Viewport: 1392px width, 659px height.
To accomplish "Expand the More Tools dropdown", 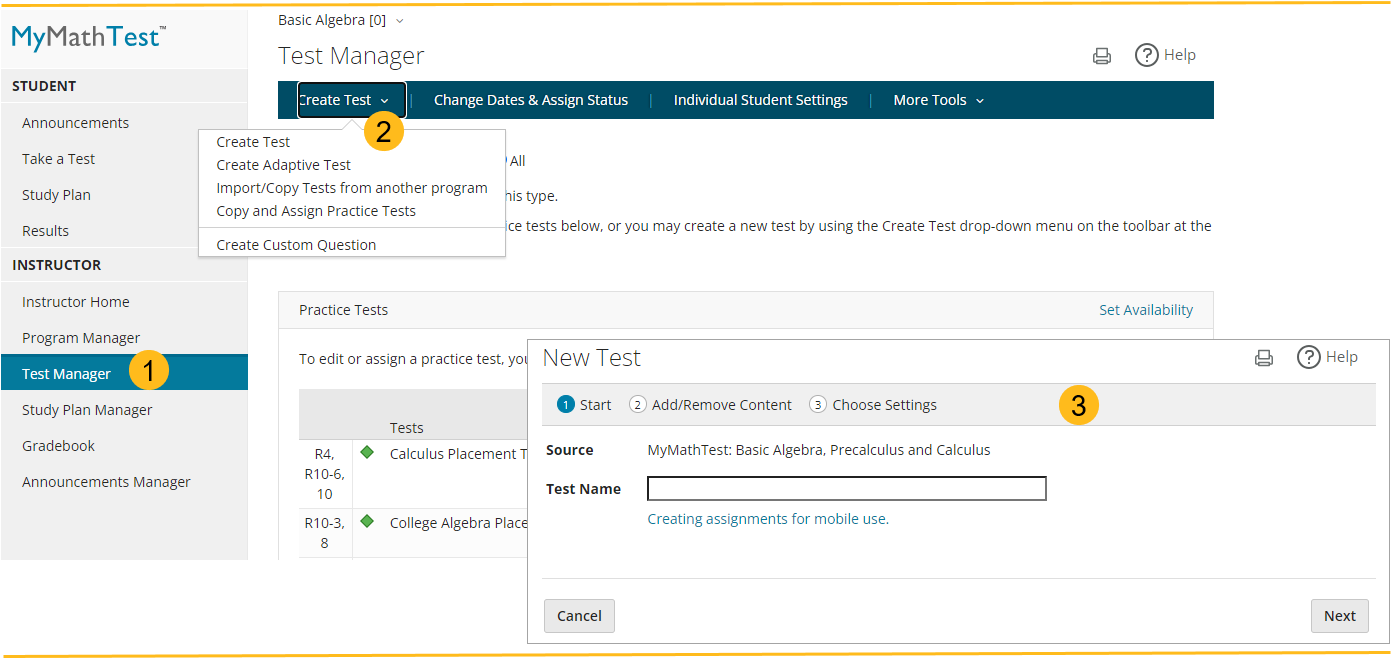I will click(938, 100).
